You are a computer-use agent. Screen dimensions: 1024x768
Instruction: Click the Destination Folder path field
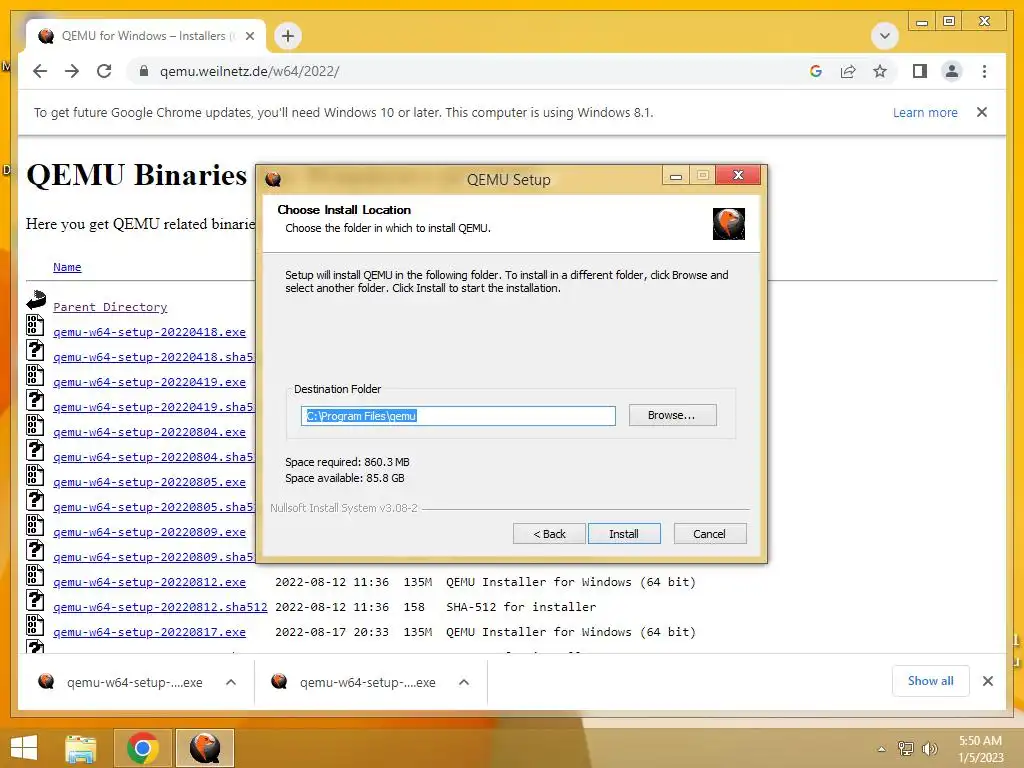click(458, 416)
